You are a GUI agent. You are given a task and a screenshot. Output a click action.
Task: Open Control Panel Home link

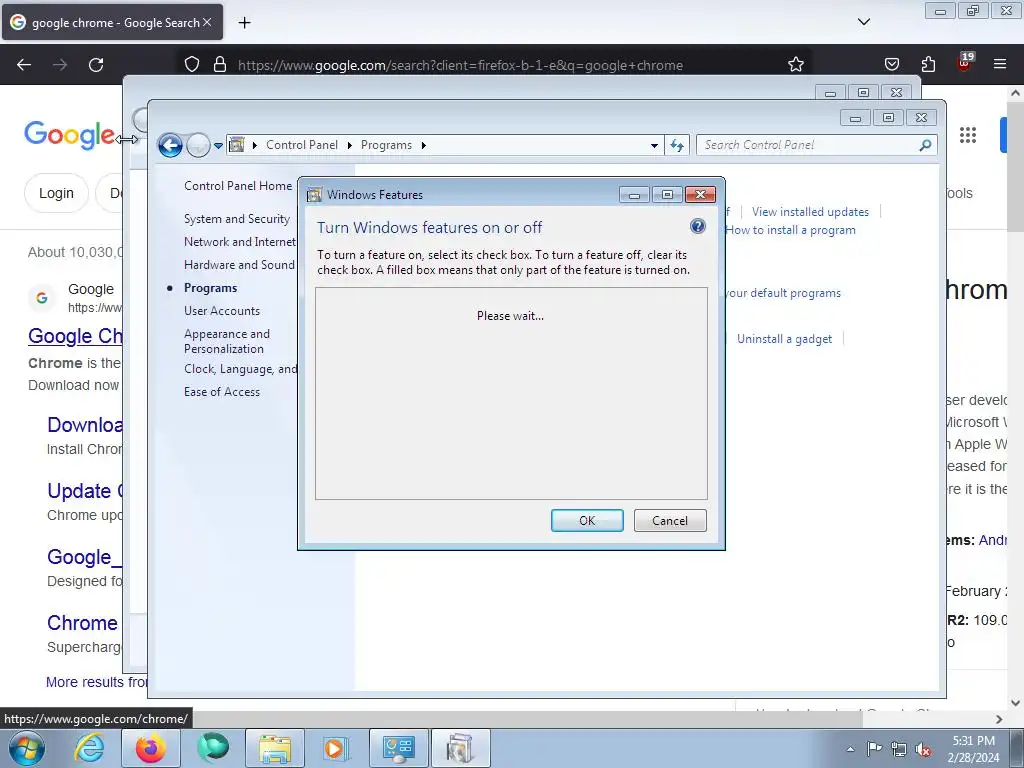[238, 185]
